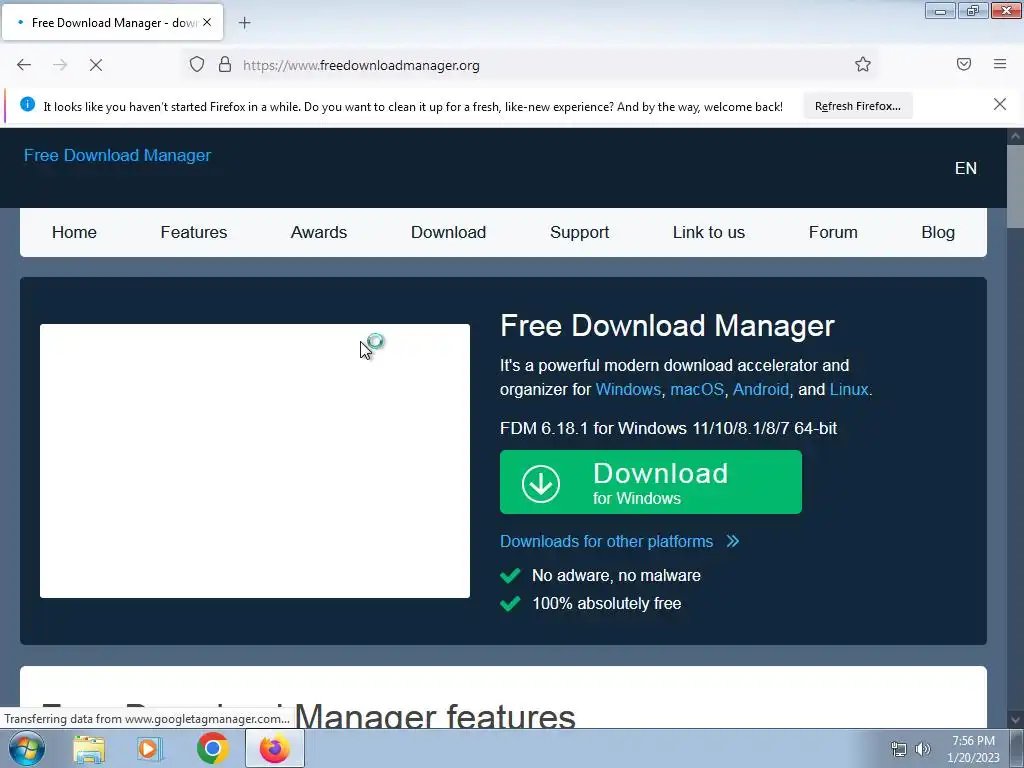Image resolution: width=1024 pixels, height=768 pixels.
Task: Open Firefox hamburger application menu
Action: (1000, 64)
